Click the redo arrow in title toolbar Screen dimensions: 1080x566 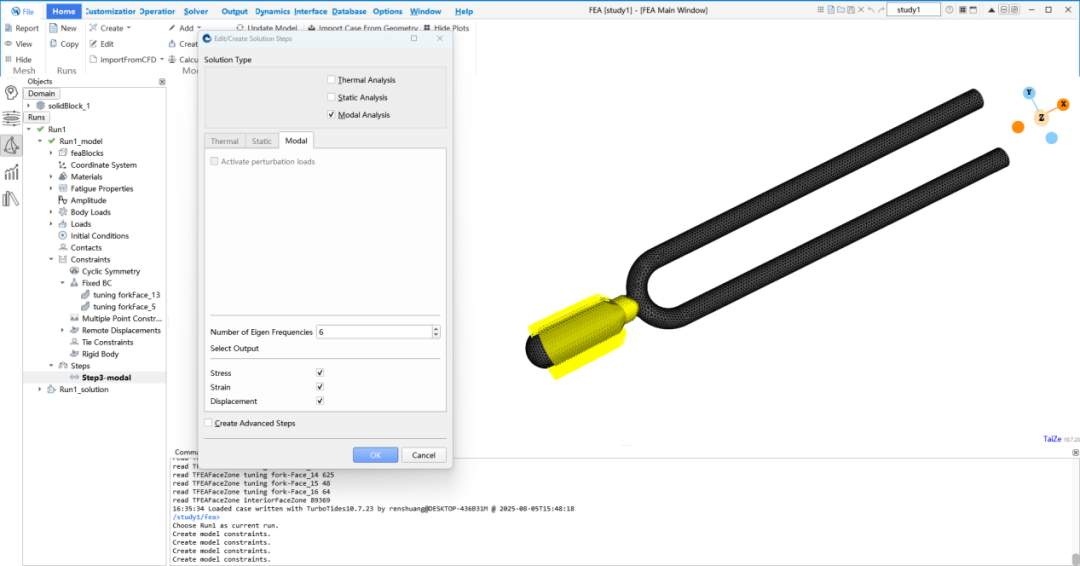pos(881,10)
